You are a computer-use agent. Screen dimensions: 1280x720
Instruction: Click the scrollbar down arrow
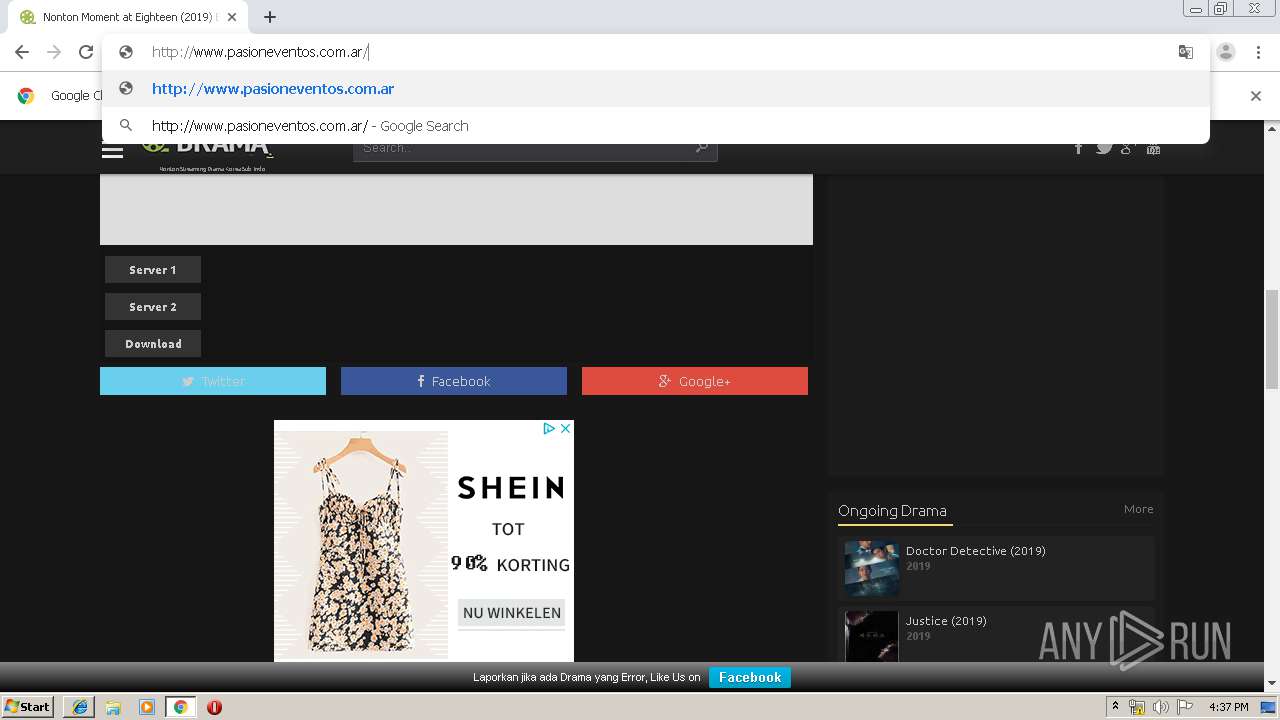coord(1272,683)
